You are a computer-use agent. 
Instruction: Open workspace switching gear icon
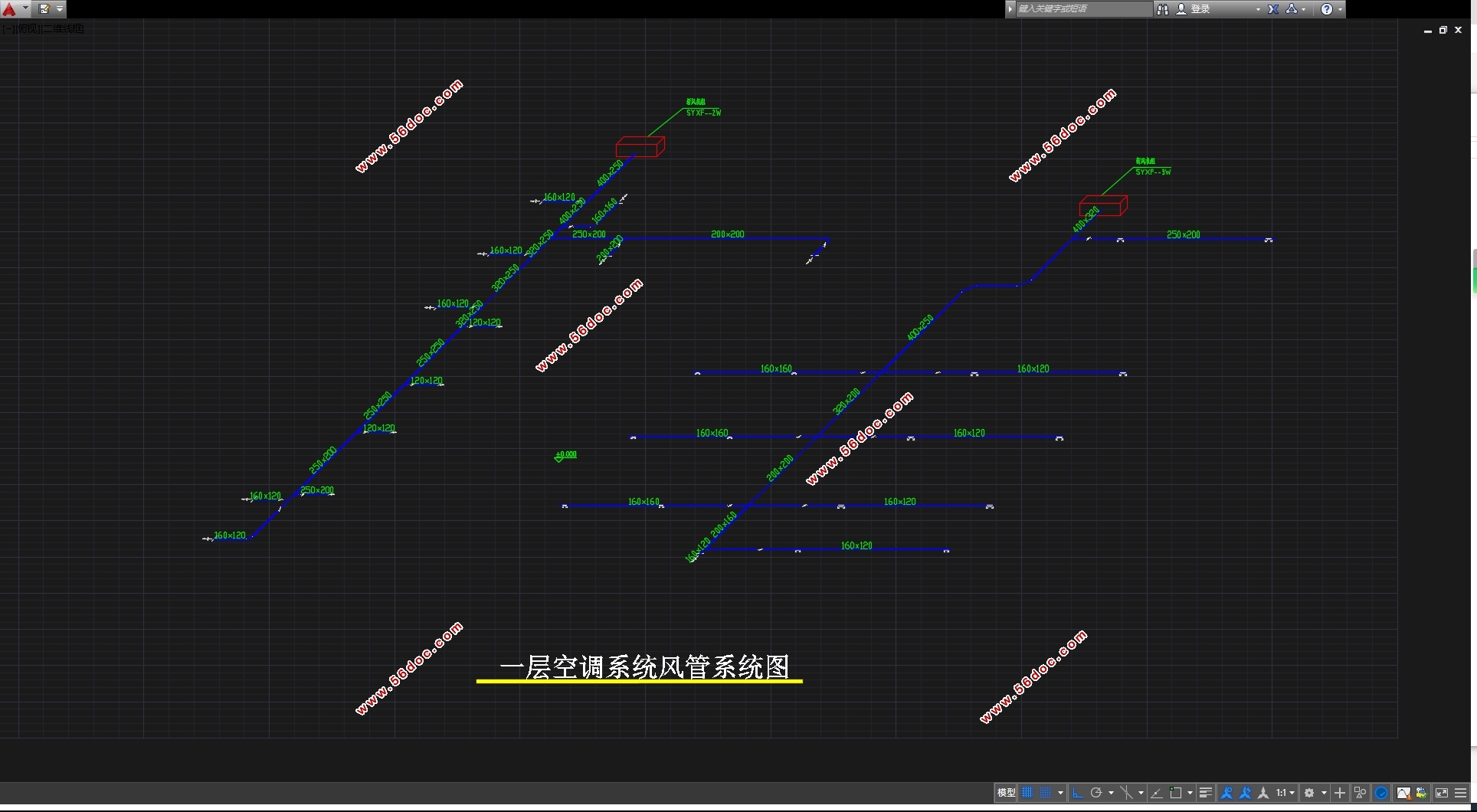pos(1310,793)
